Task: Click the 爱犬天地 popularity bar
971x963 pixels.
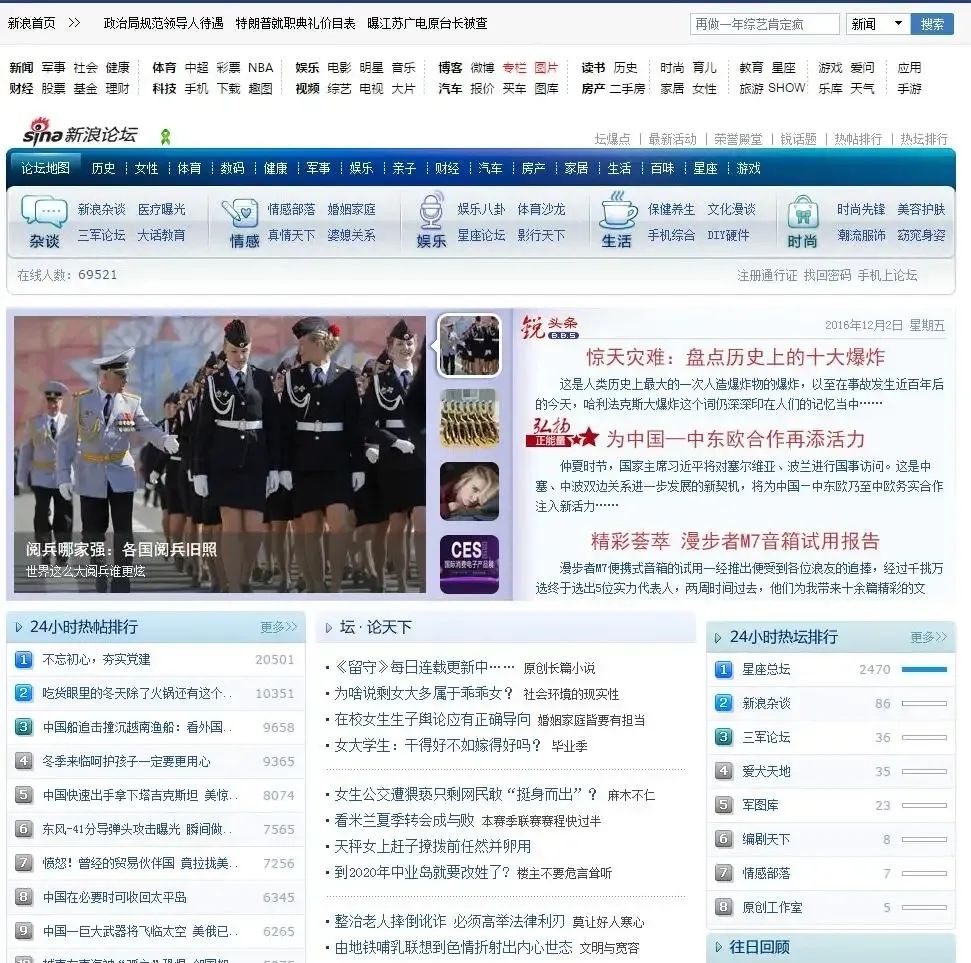Action: click(x=924, y=772)
